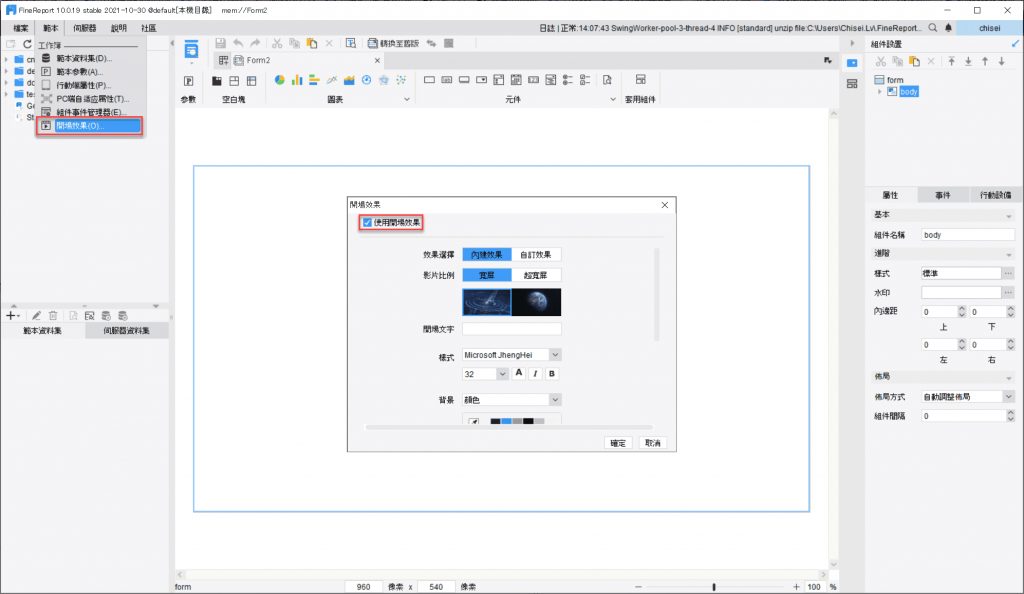Insert a scatter chart component

click(401, 80)
